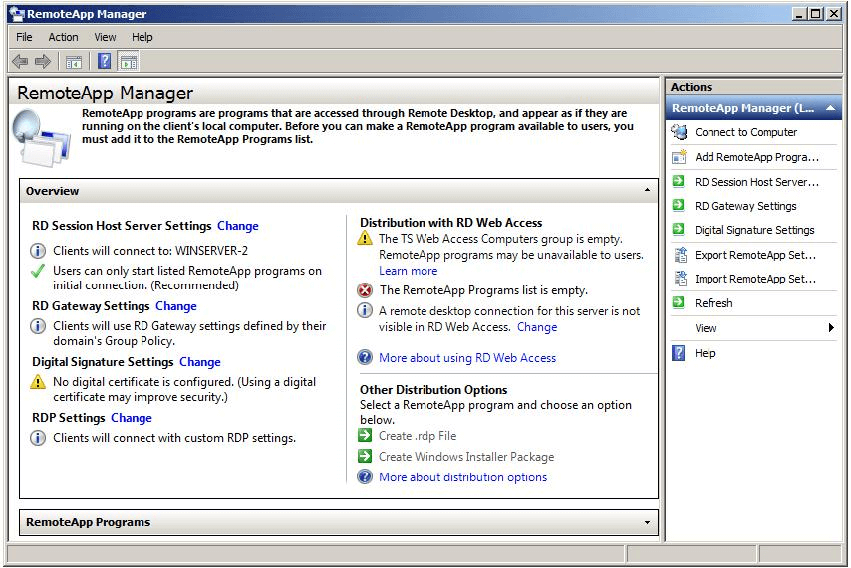
Task: Click the Back arrow toolbar icon
Action: pos(20,62)
